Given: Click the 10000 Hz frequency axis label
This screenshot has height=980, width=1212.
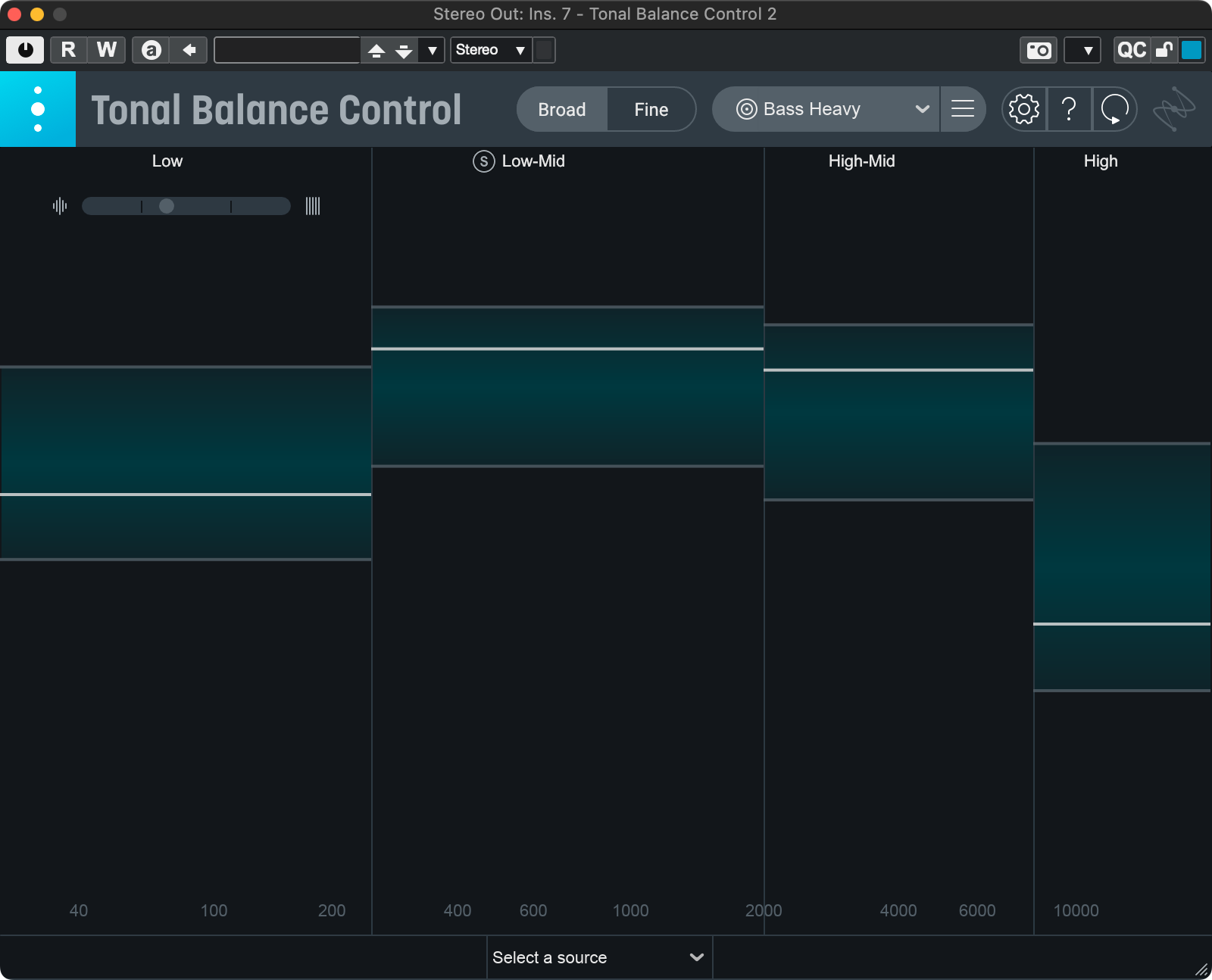Looking at the screenshot, I should click(1076, 910).
